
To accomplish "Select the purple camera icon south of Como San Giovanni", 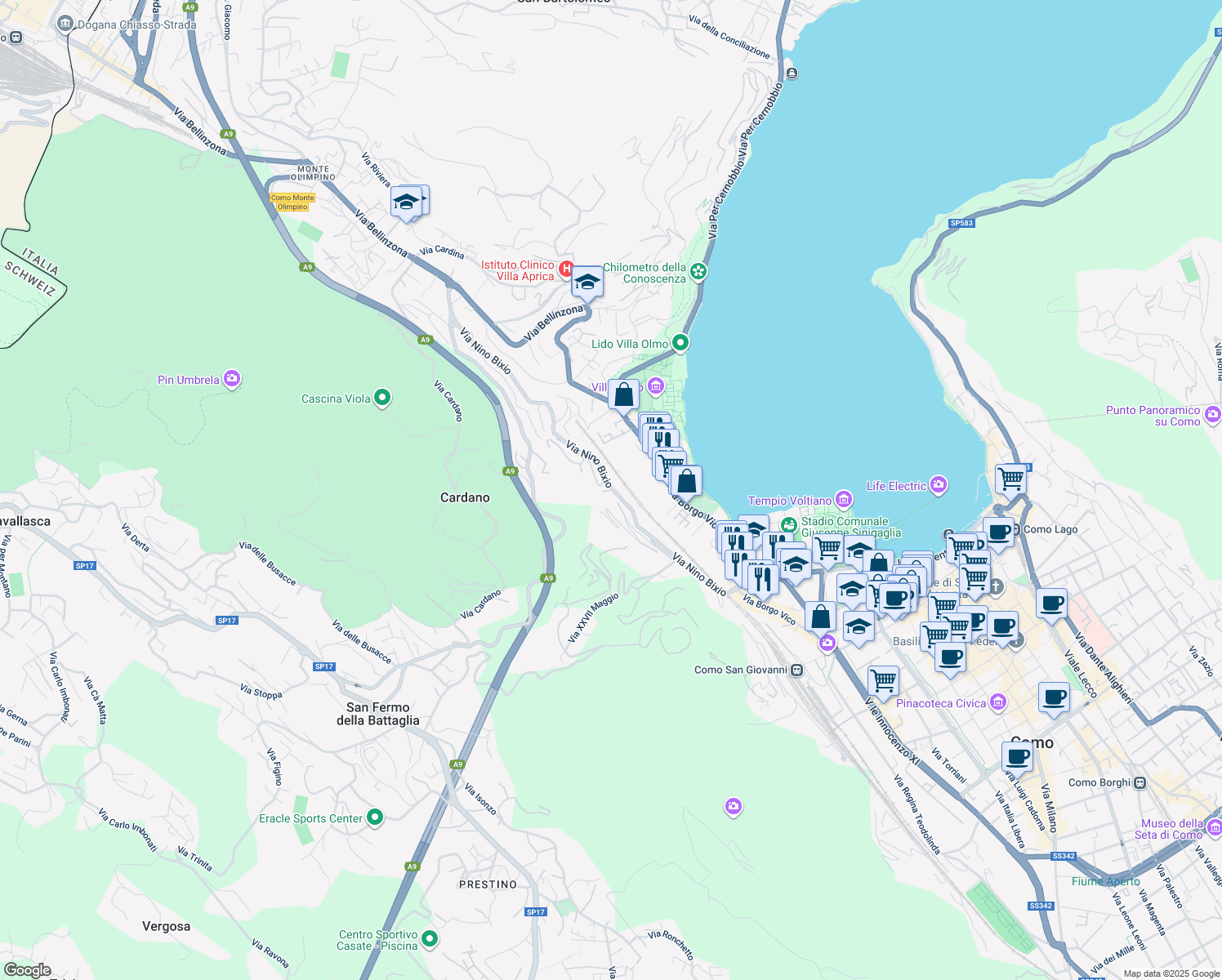I will [733, 806].
